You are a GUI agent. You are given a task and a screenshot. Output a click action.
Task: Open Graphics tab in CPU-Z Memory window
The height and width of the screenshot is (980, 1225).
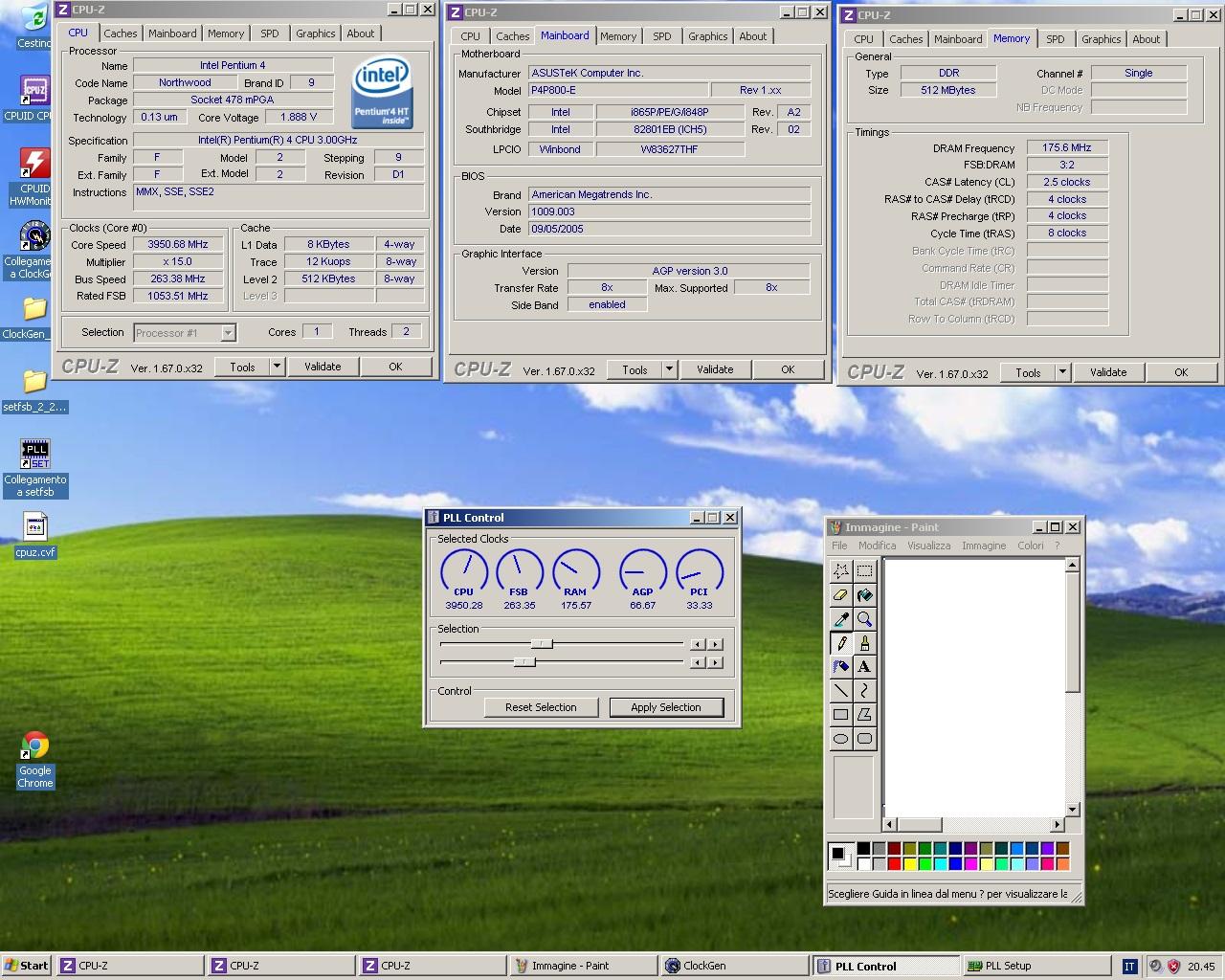[x=1101, y=39]
